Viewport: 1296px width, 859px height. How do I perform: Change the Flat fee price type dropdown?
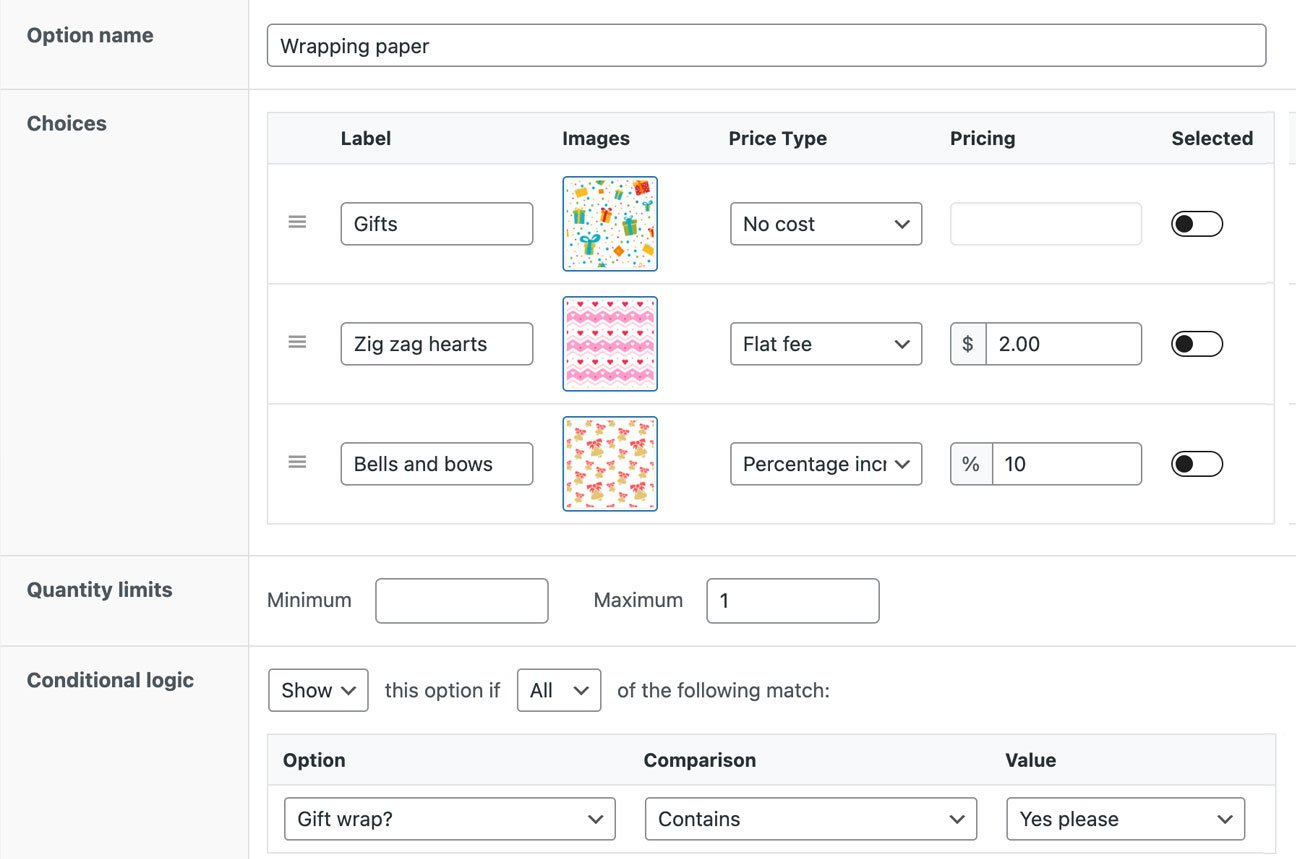(x=825, y=343)
